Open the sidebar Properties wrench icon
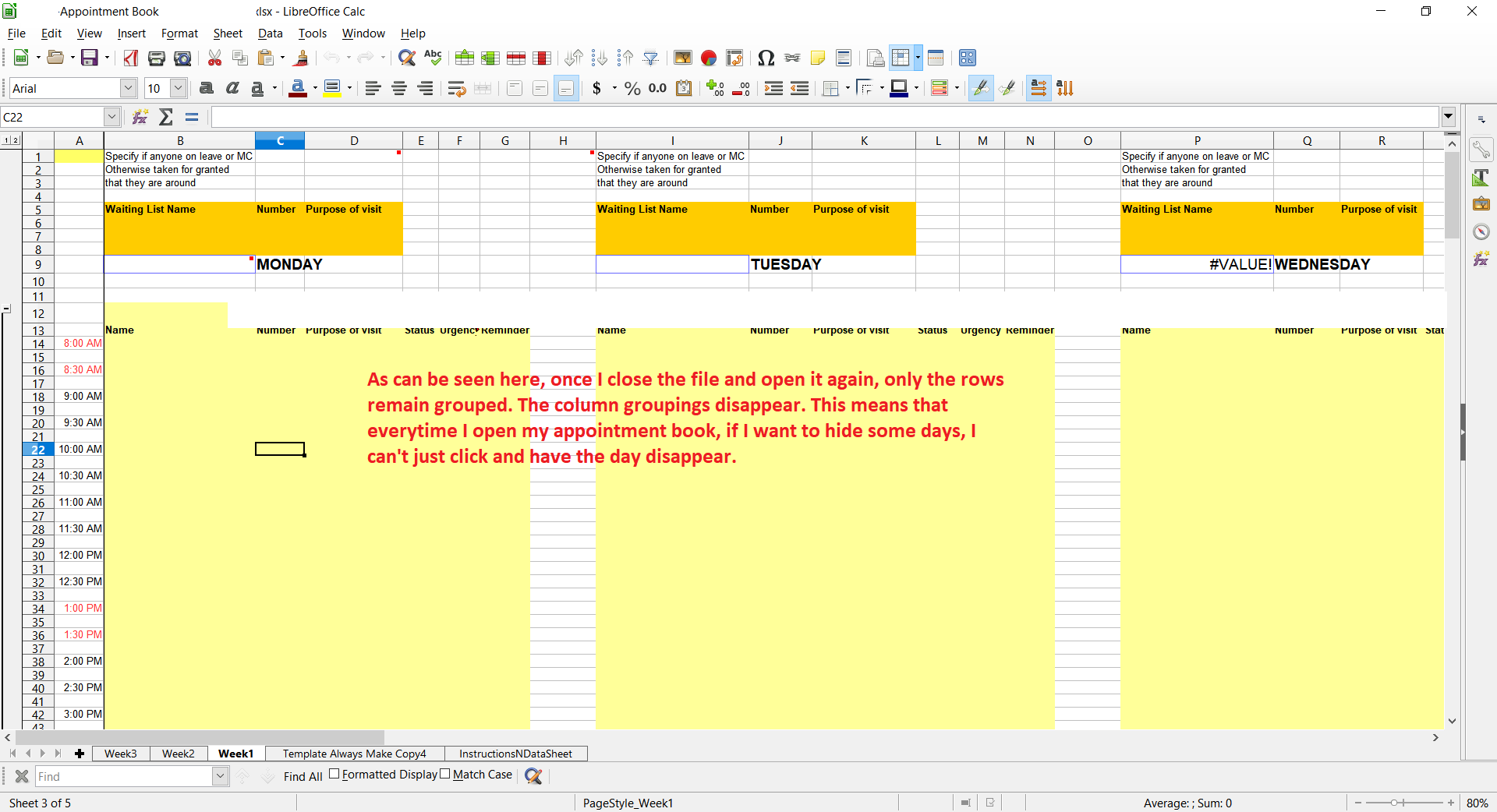The width and height of the screenshot is (1497, 812). pyautogui.click(x=1481, y=150)
